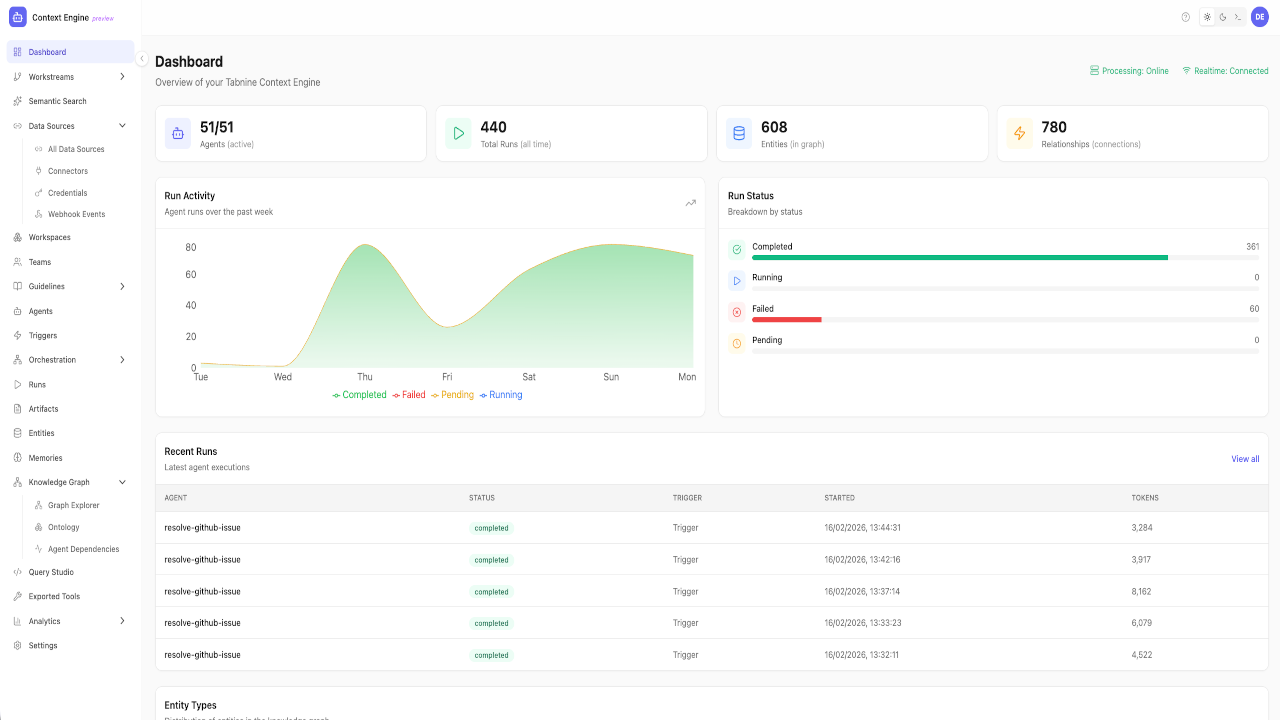Open the terminal theme icon in header
1280x720 pixels.
pyautogui.click(x=1237, y=17)
